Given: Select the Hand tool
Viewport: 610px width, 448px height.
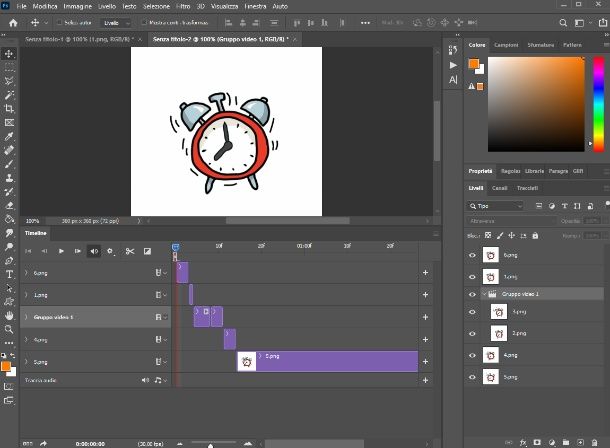Looking at the screenshot, I should [9, 315].
